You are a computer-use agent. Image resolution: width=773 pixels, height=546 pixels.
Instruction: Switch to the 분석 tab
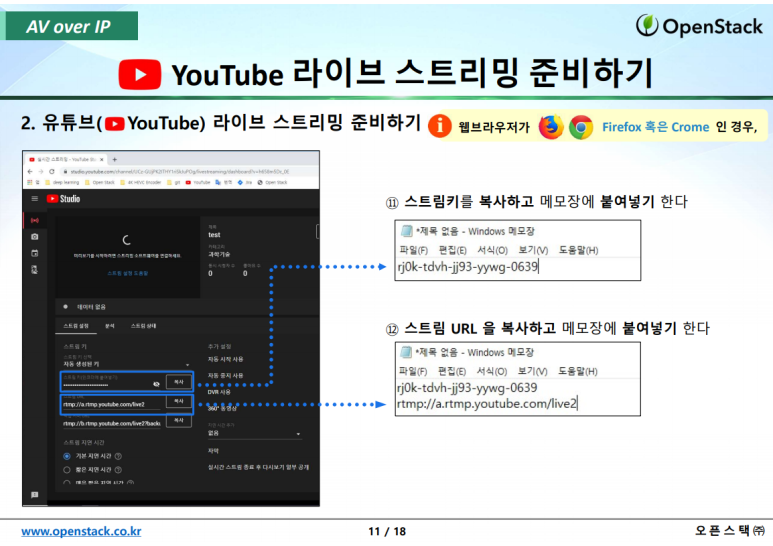coord(110,326)
